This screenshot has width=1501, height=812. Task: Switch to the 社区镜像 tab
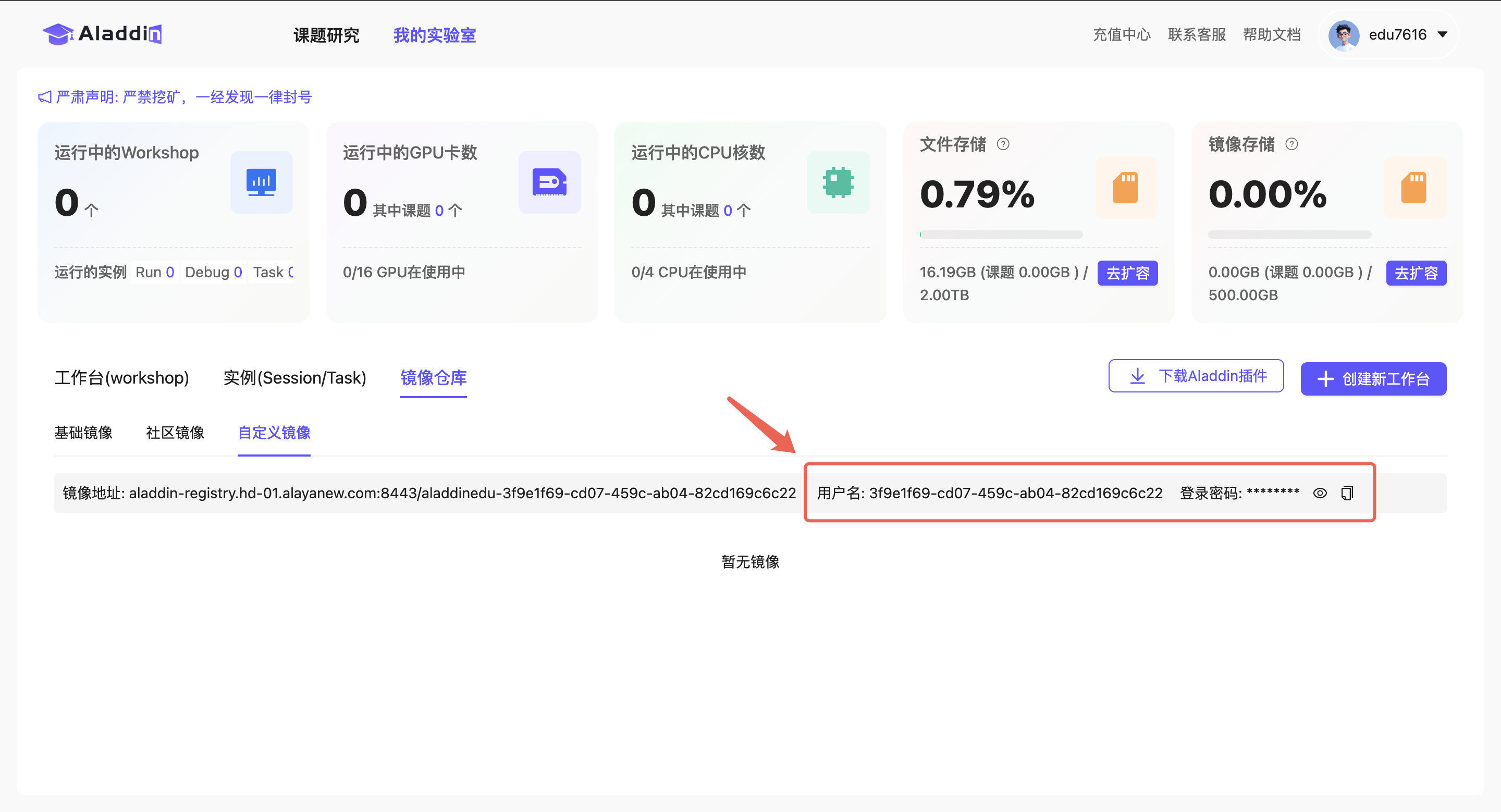(x=175, y=432)
